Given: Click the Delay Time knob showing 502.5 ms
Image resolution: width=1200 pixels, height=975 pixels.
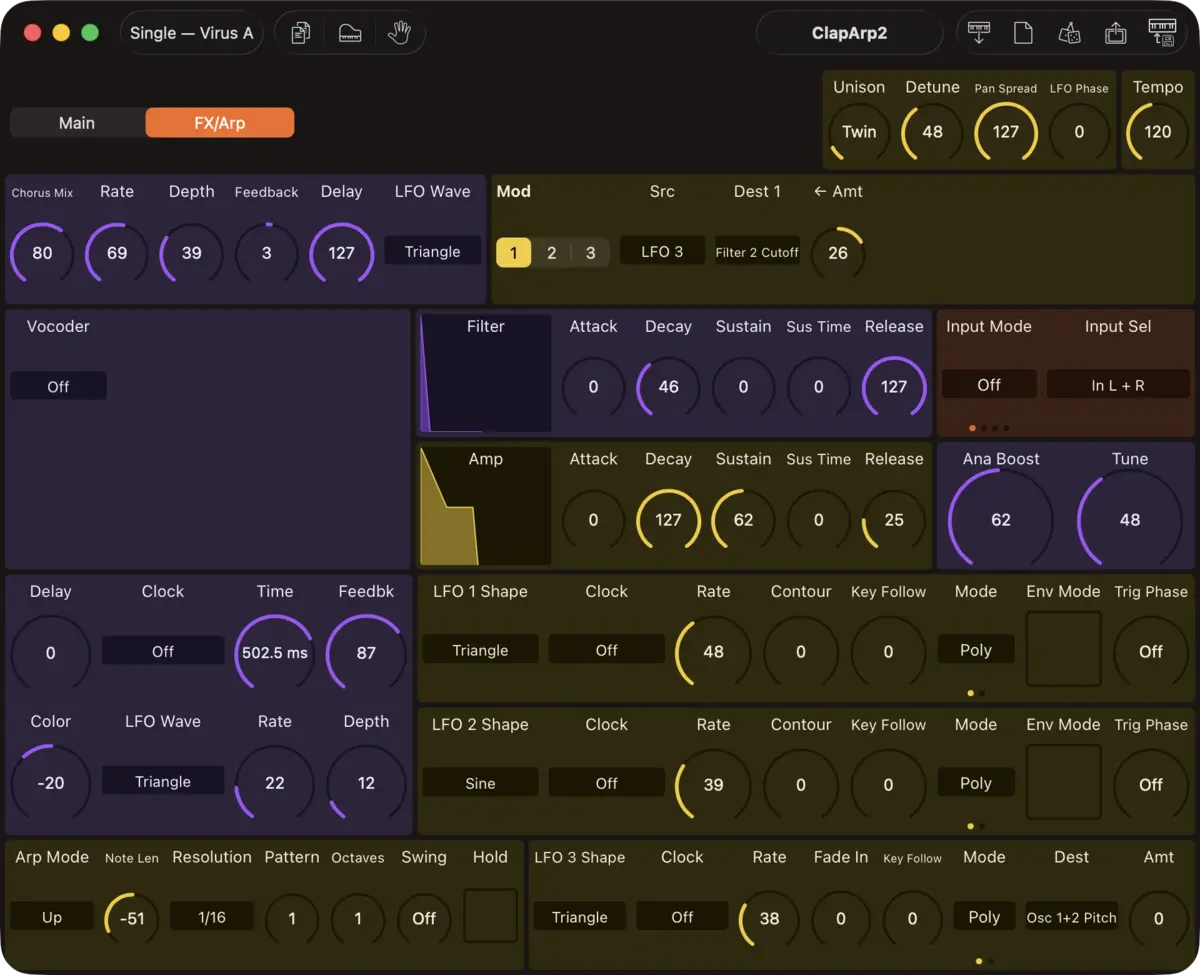Looking at the screenshot, I should point(275,653).
